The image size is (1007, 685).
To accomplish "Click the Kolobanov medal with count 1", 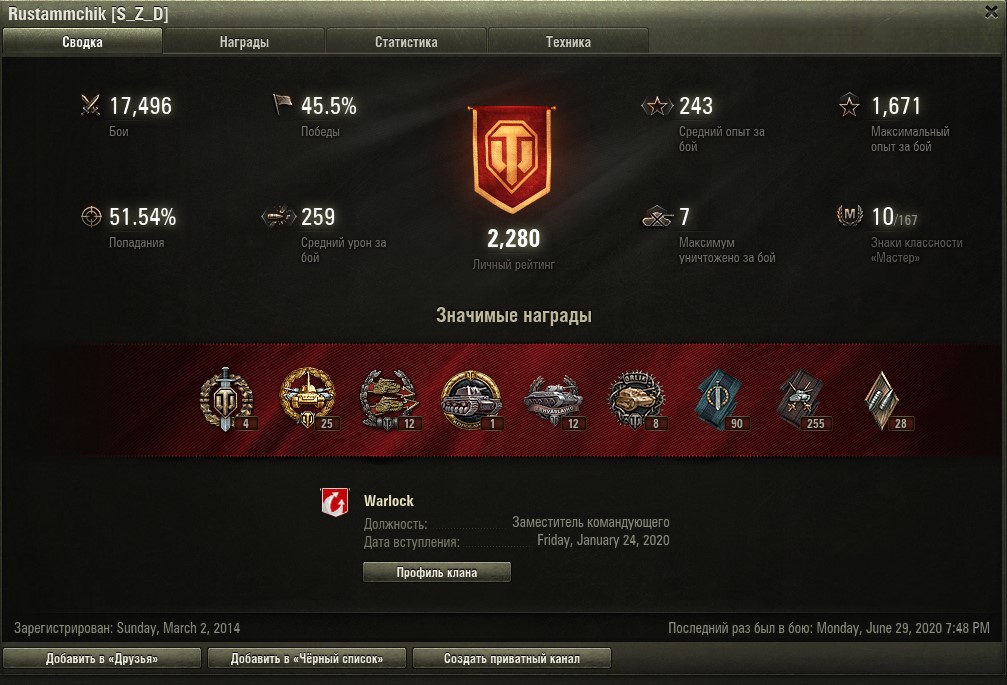I will (x=472, y=400).
